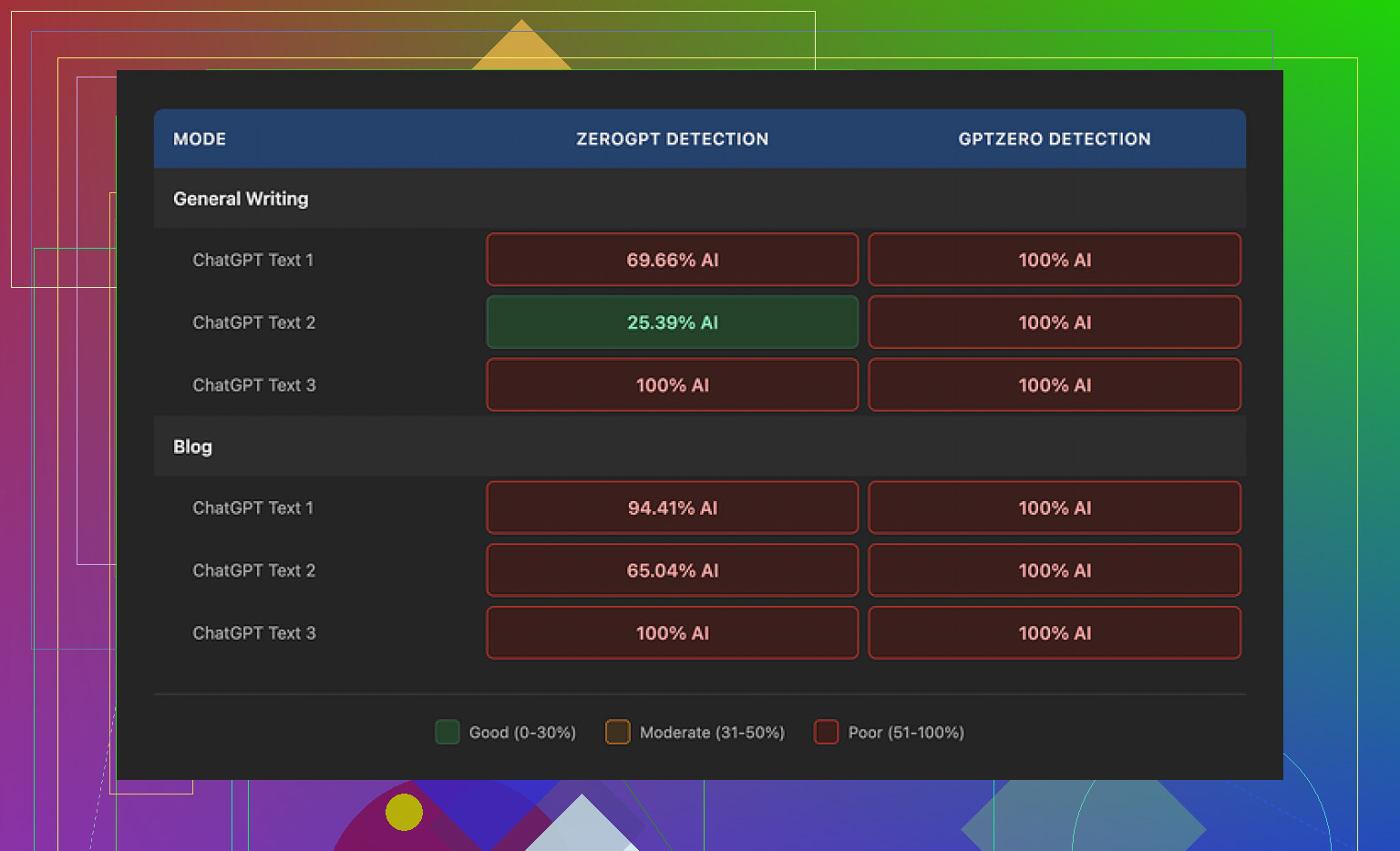Click the ZEROGPT DETECTION column header

(672, 138)
